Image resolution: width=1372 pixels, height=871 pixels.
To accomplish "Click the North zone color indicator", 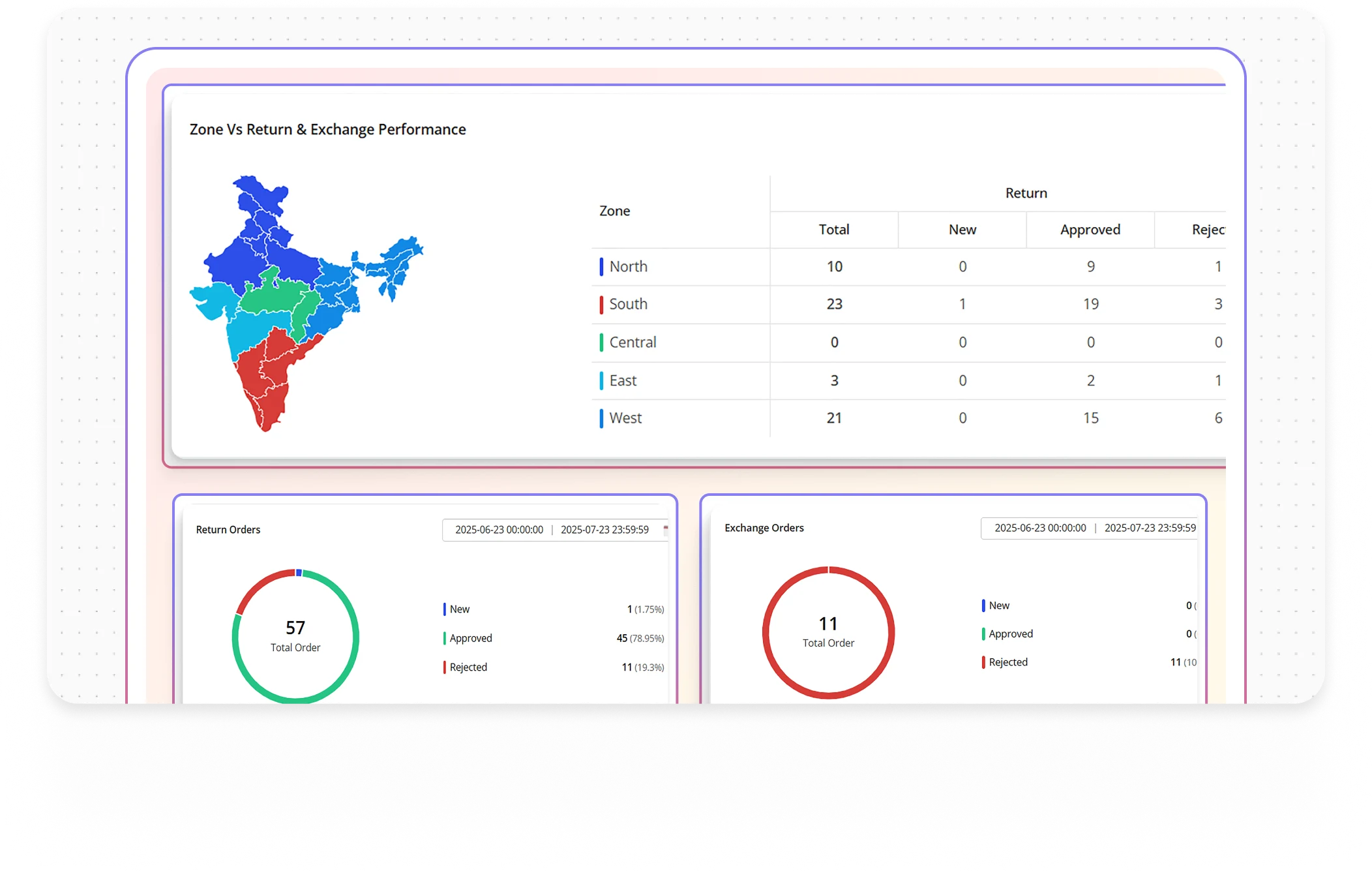I will [x=601, y=266].
